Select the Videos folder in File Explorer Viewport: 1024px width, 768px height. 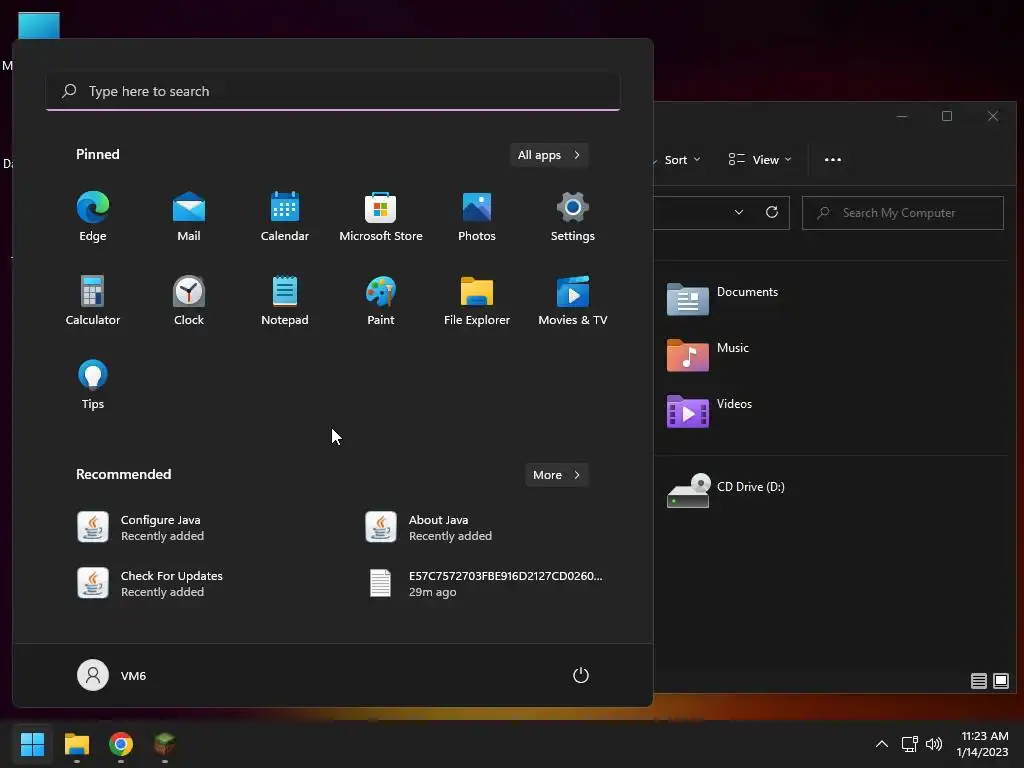click(709, 411)
